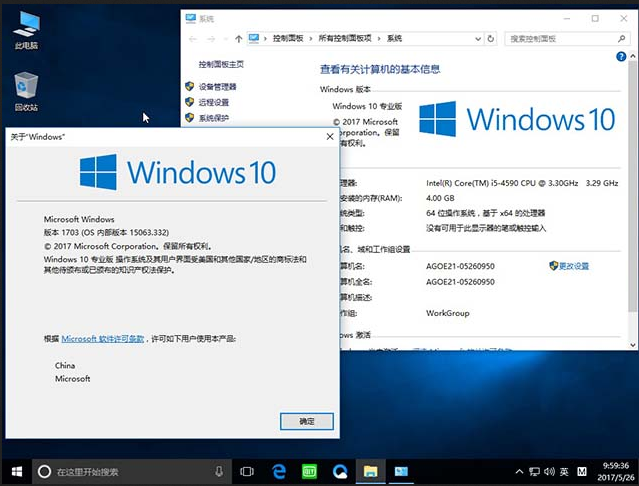Click the search control panel field
This screenshot has height=486, width=639.
[567, 39]
